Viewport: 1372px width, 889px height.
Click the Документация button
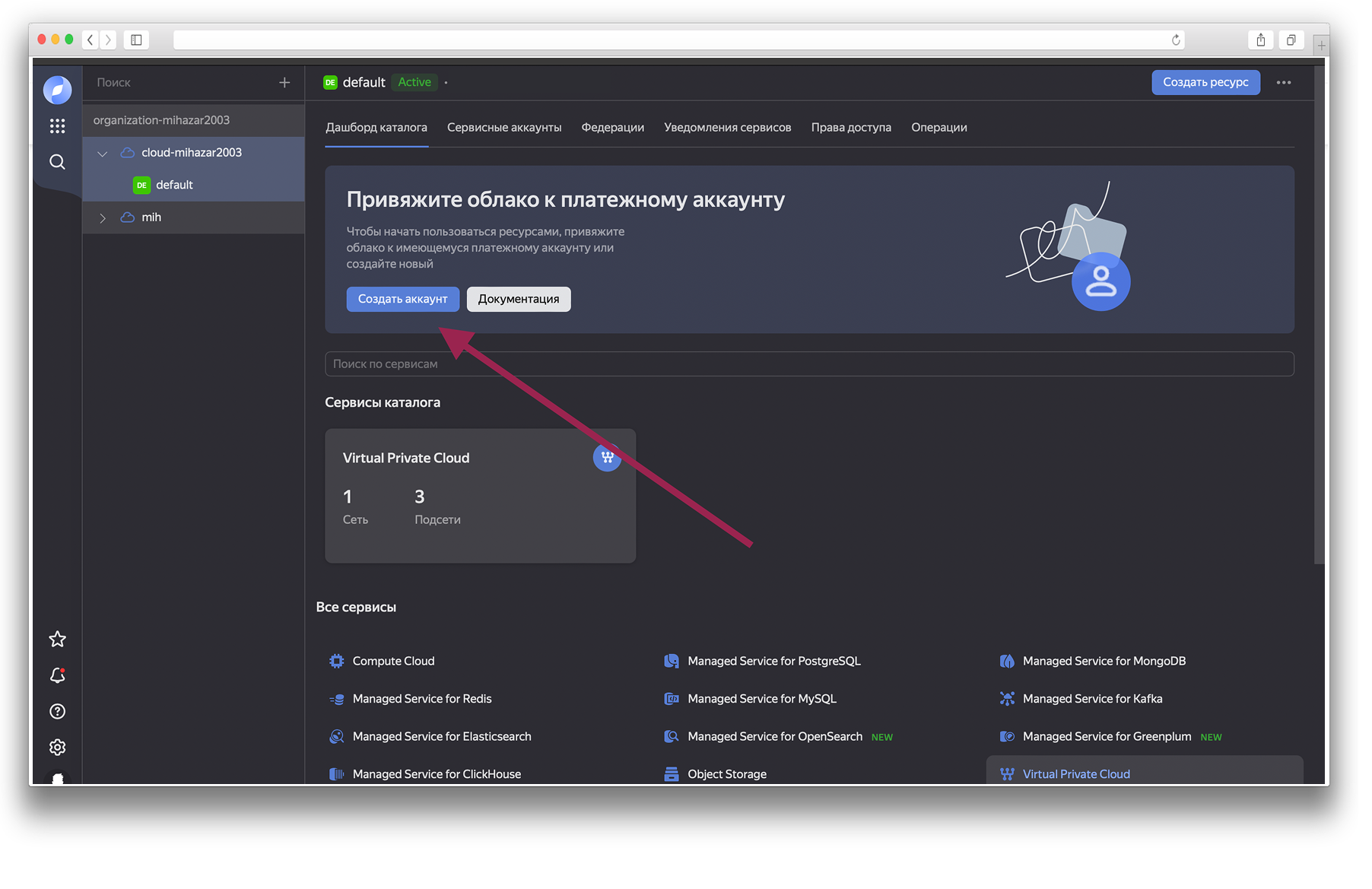point(518,300)
